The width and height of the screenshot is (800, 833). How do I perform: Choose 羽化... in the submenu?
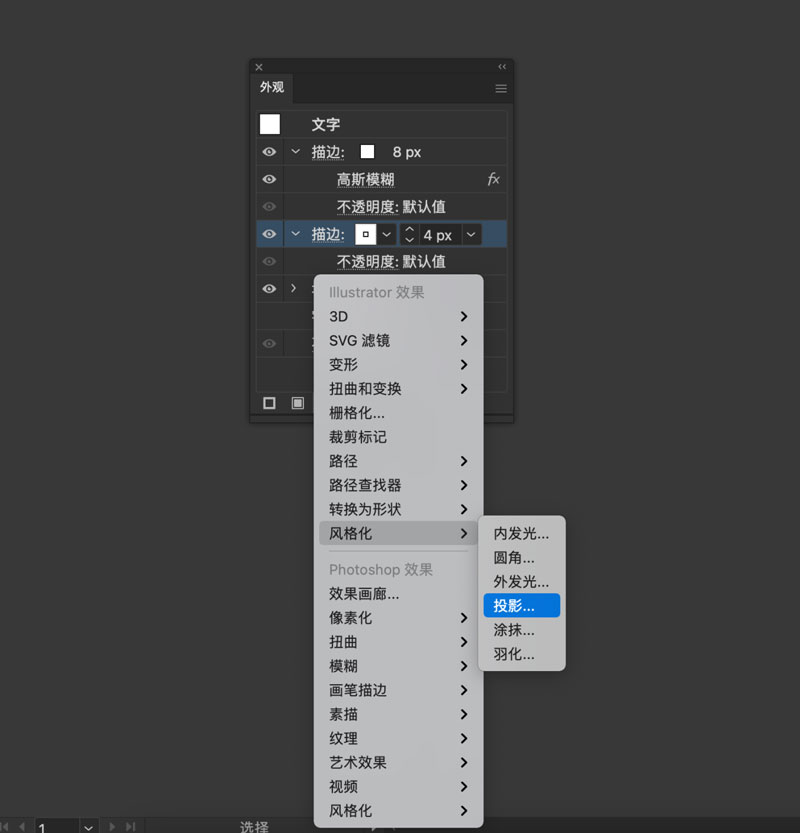pos(522,654)
